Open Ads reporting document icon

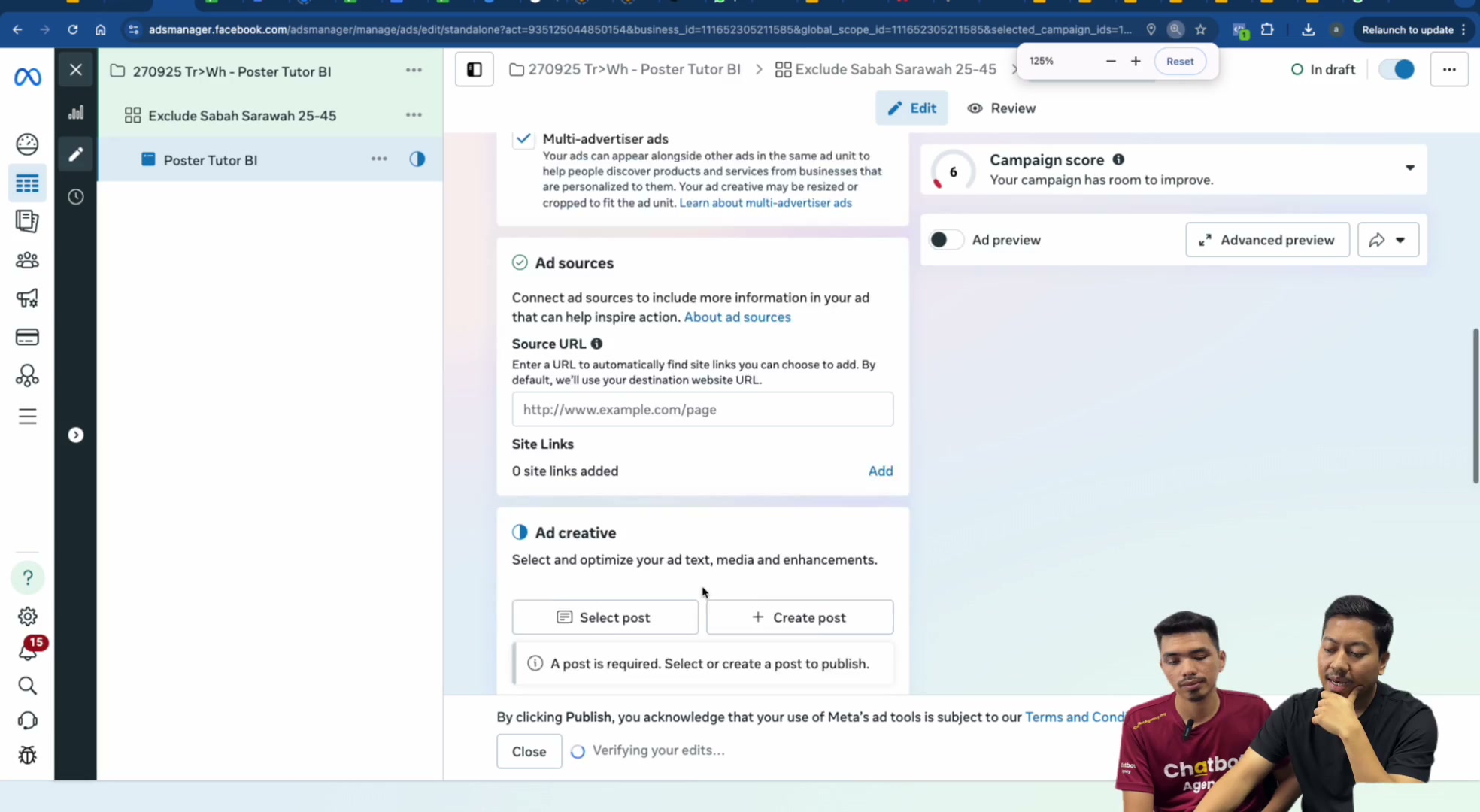(x=27, y=221)
